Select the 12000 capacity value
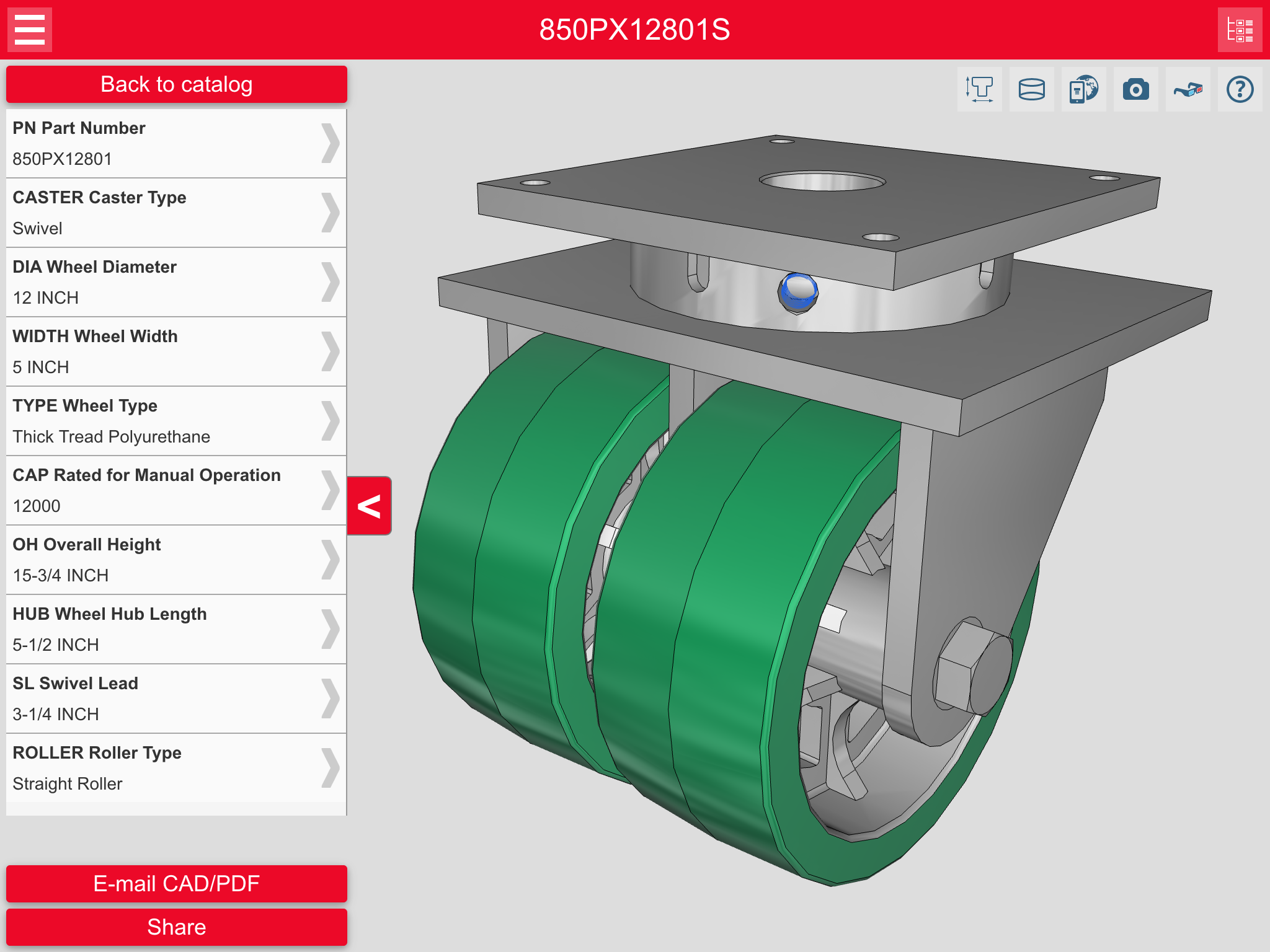Image resolution: width=1270 pixels, height=952 pixels. pyautogui.click(x=37, y=506)
